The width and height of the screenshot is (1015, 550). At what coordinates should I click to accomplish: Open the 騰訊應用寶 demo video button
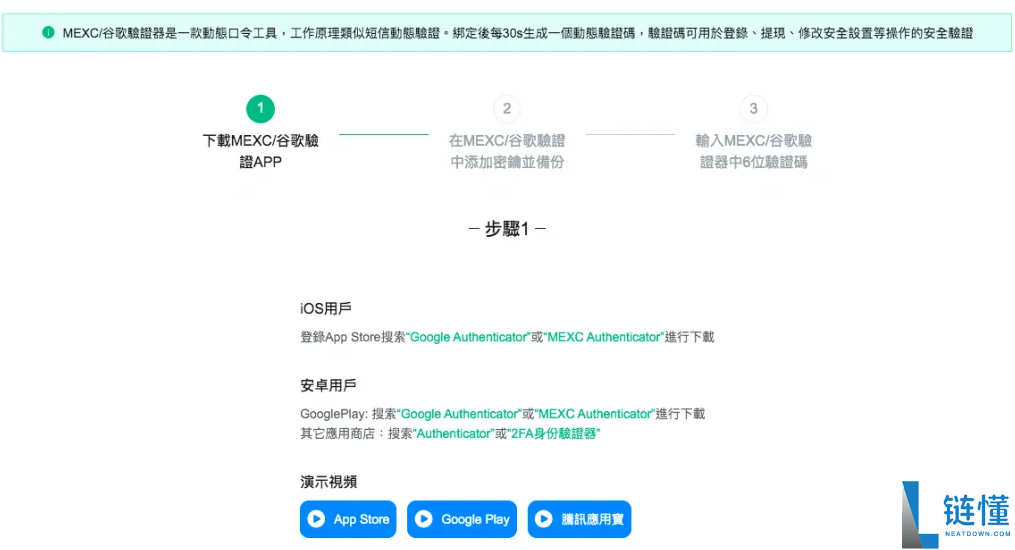pos(579,519)
